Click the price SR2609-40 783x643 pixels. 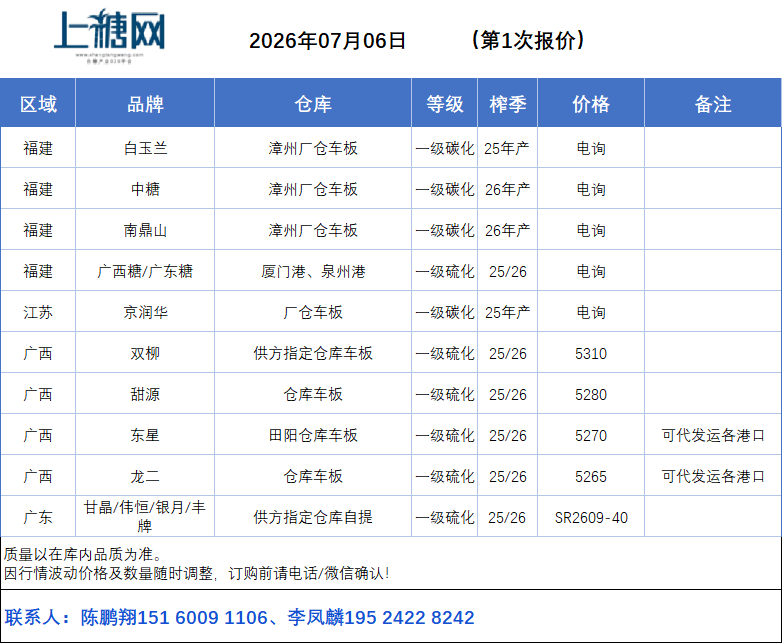tap(591, 517)
